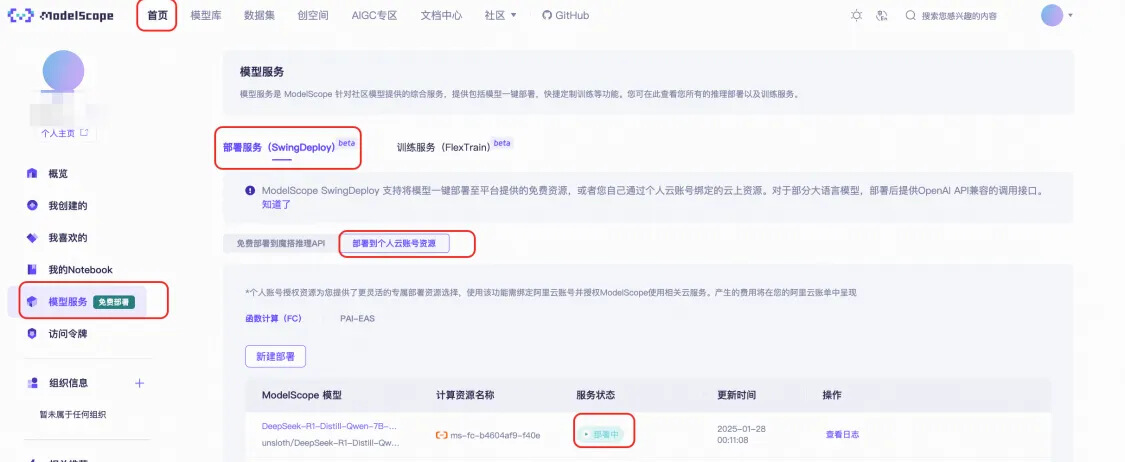Expand the 社区 dropdown menu

(501, 15)
